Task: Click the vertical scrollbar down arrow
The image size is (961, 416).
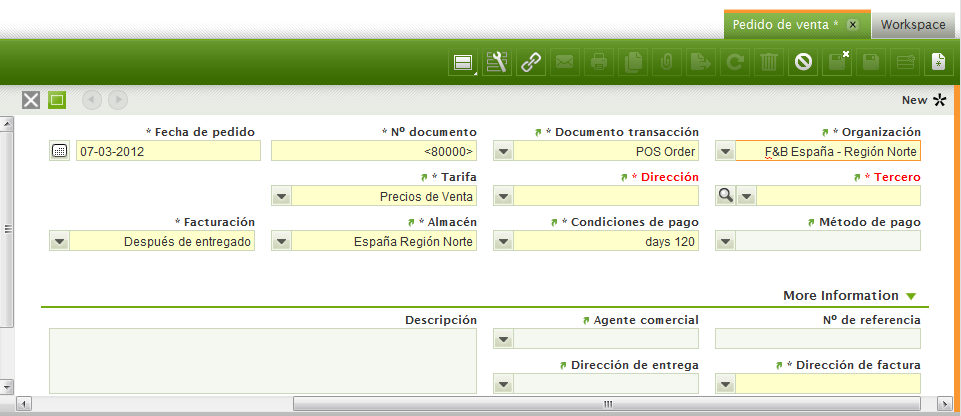Action: [7, 387]
